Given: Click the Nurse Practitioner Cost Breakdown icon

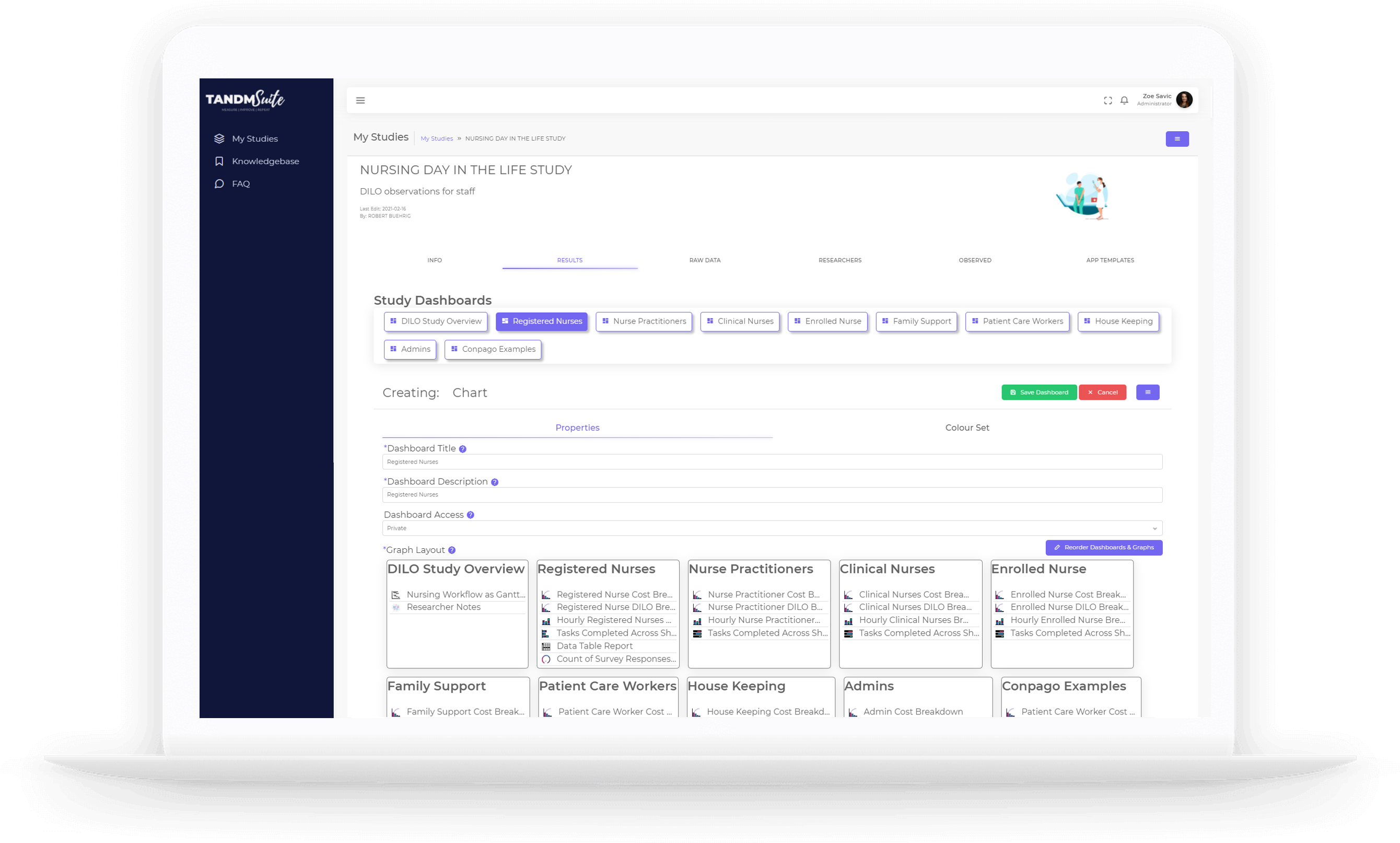Looking at the screenshot, I should pyautogui.click(x=696, y=595).
